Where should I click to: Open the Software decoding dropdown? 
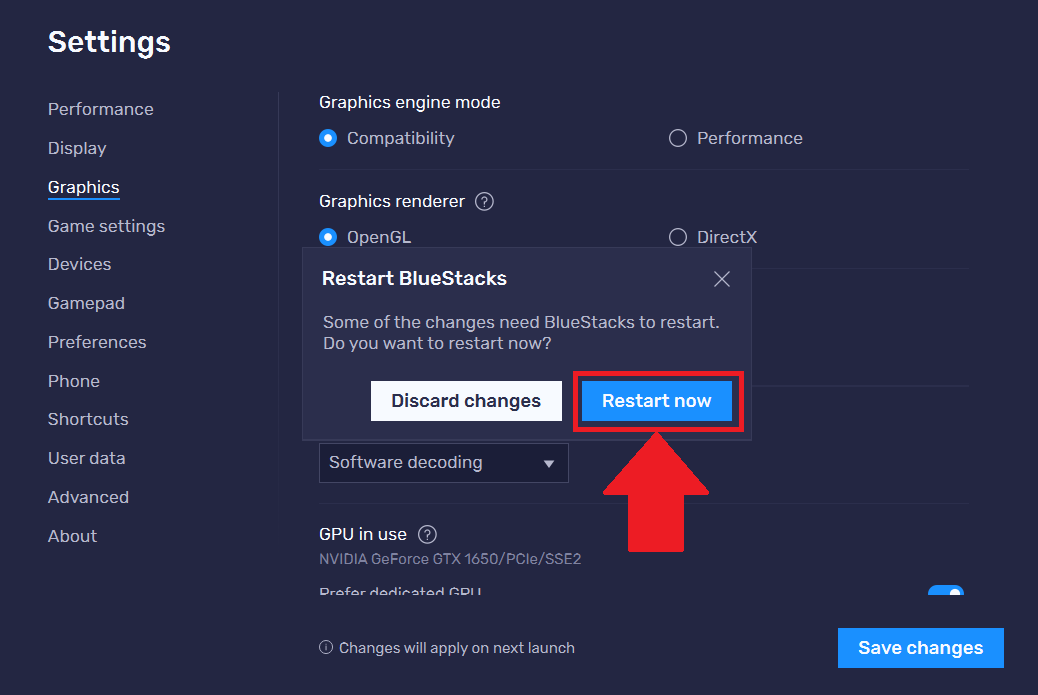[443, 462]
